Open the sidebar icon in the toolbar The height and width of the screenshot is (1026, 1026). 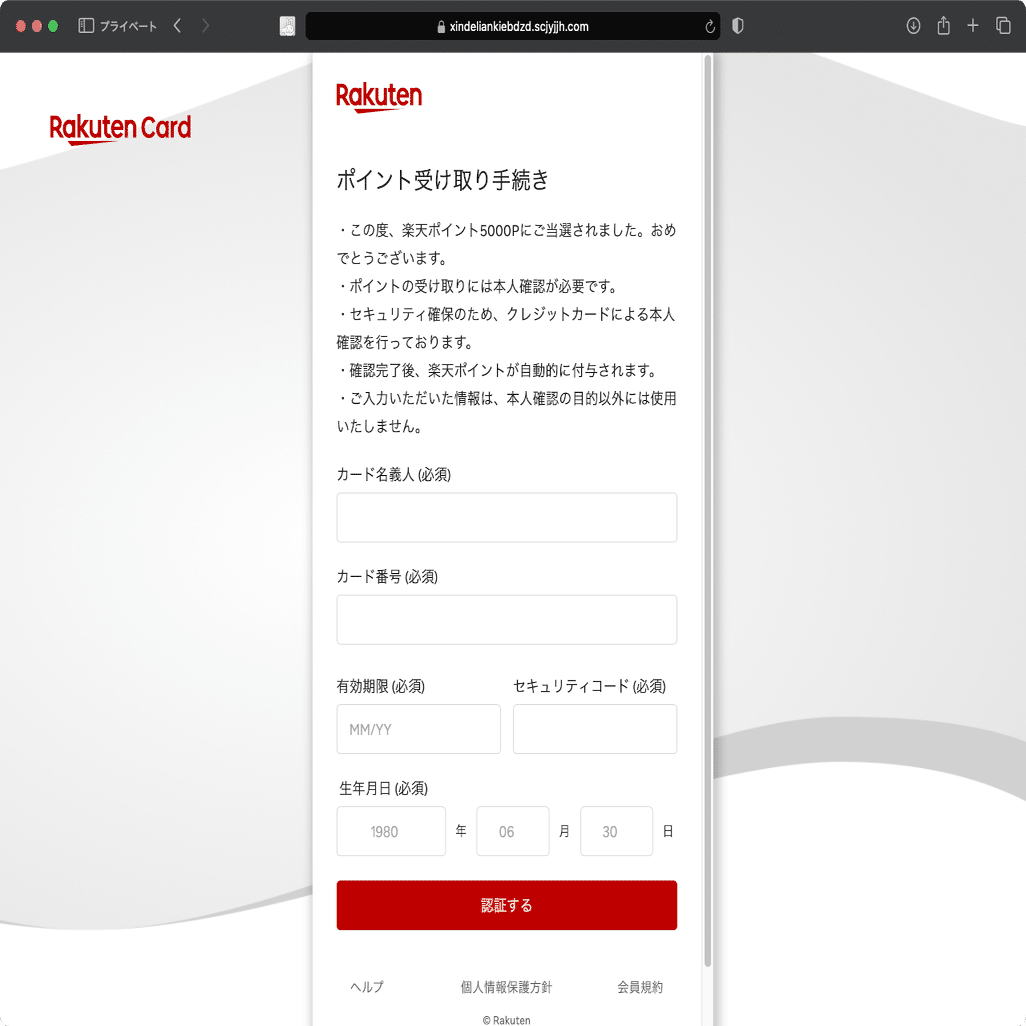click(x=85, y=26)
